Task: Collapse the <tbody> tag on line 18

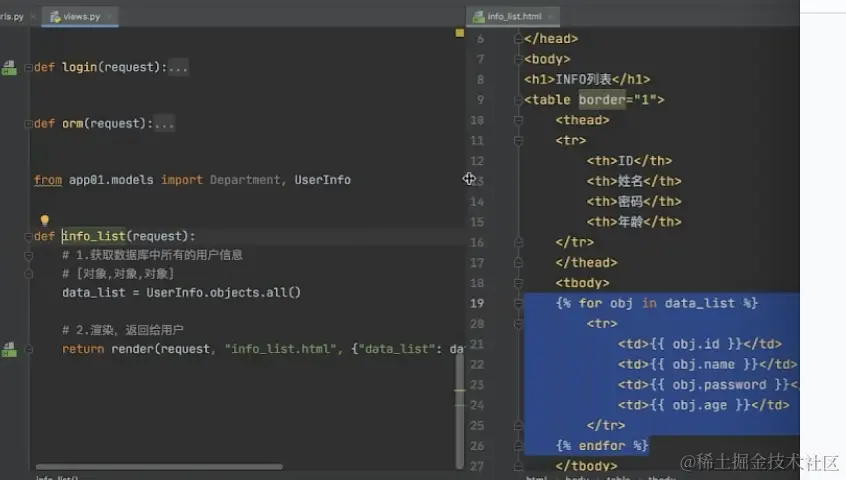Action: [x=518, y=283]
